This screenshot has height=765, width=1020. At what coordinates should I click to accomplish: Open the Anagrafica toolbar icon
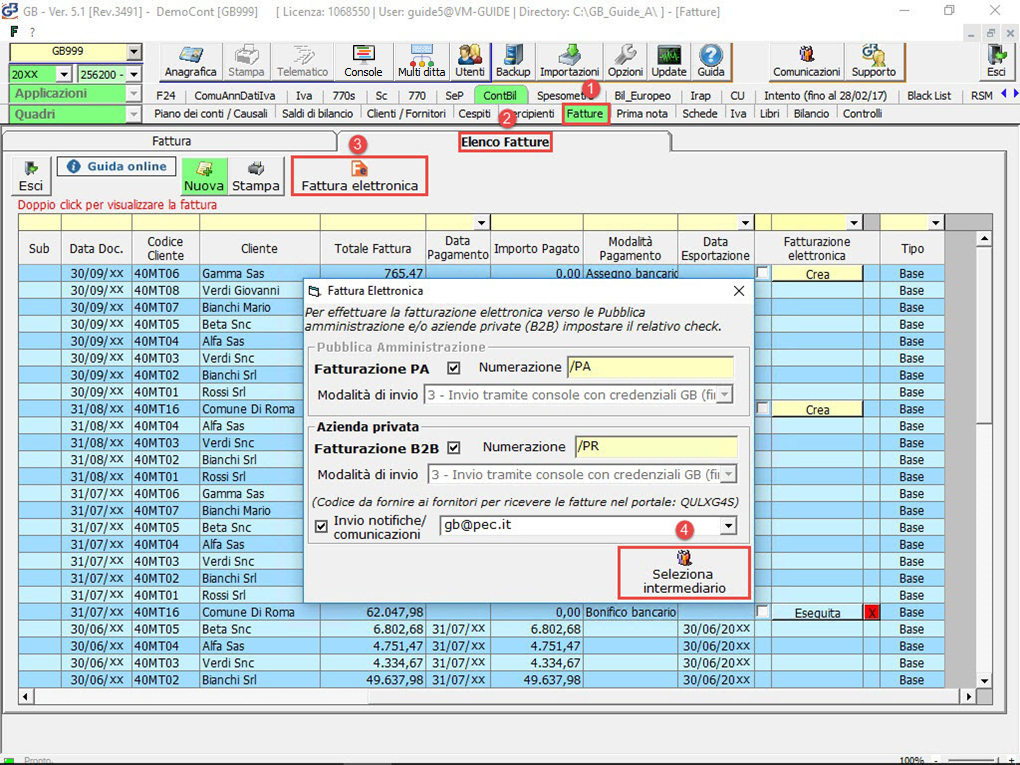pyautogui.click(x=190, y=61)
